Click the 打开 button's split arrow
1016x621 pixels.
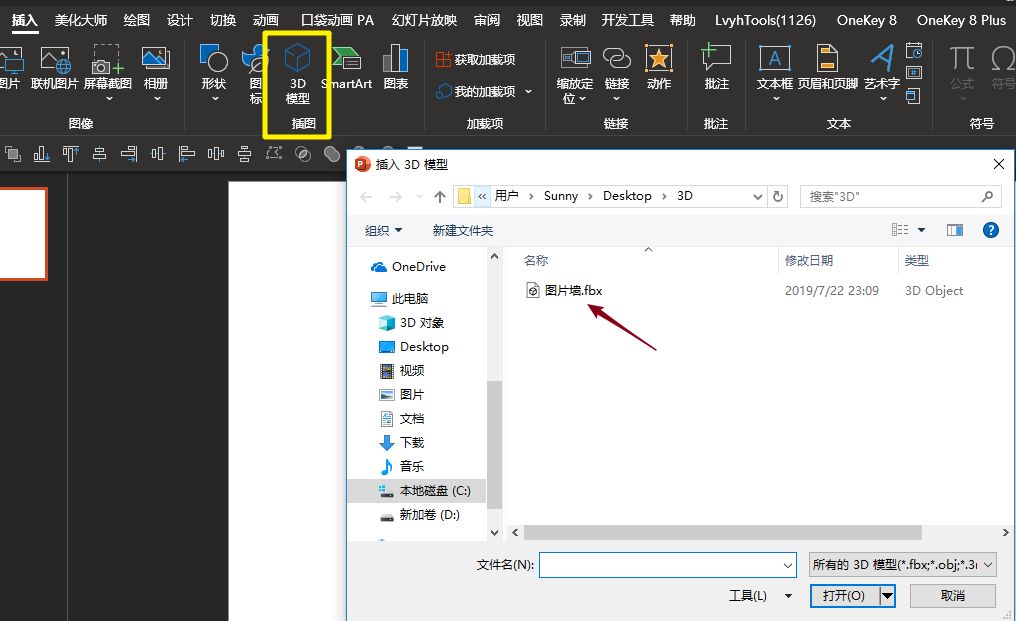887,595
